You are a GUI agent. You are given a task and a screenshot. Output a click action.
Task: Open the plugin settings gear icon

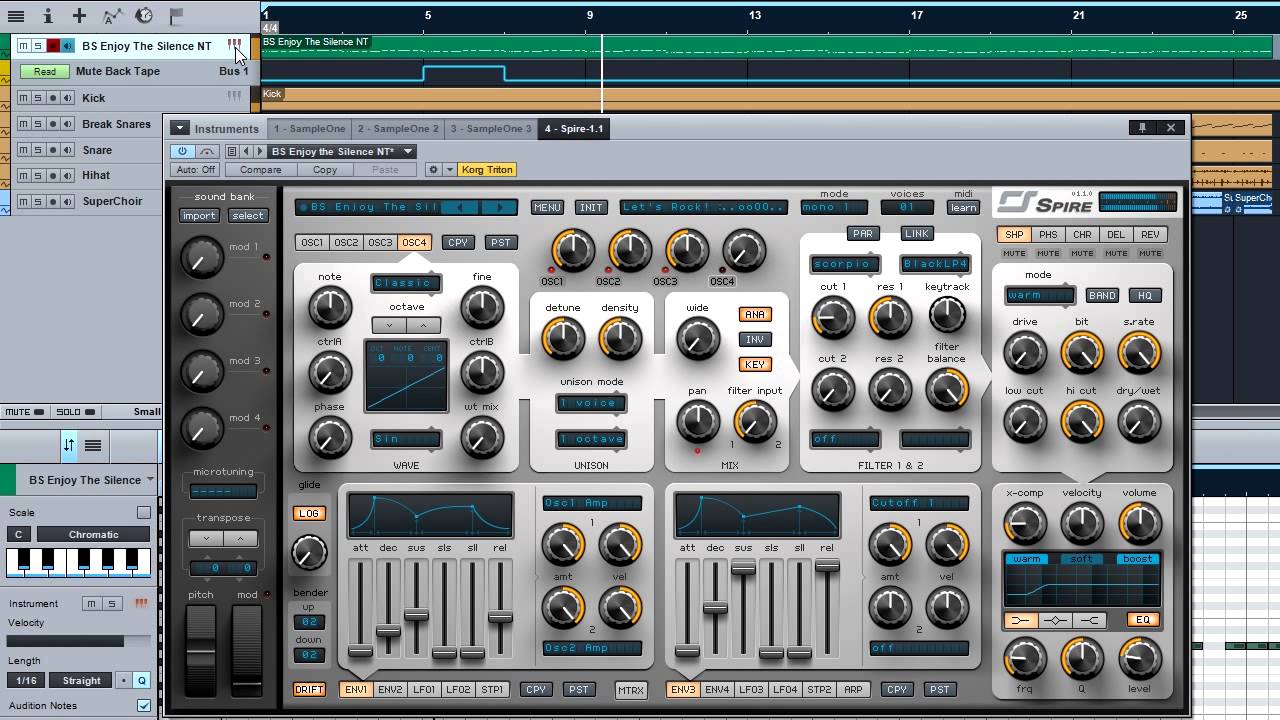434,170
